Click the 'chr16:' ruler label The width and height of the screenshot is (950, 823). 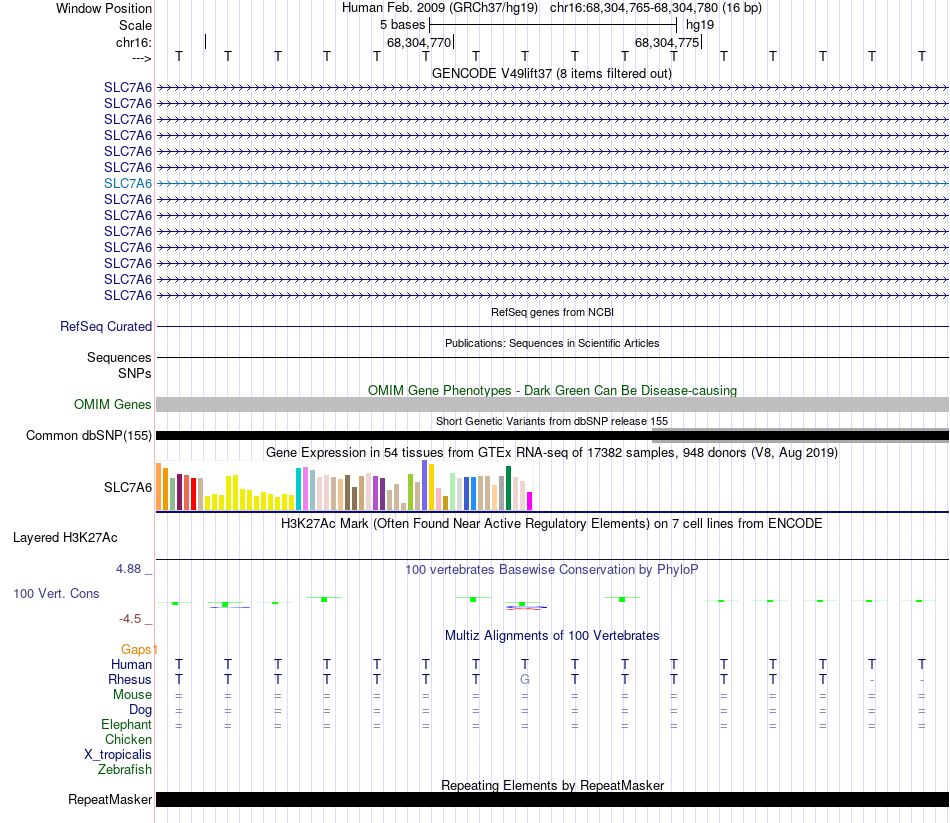click(x=134, y=42)
